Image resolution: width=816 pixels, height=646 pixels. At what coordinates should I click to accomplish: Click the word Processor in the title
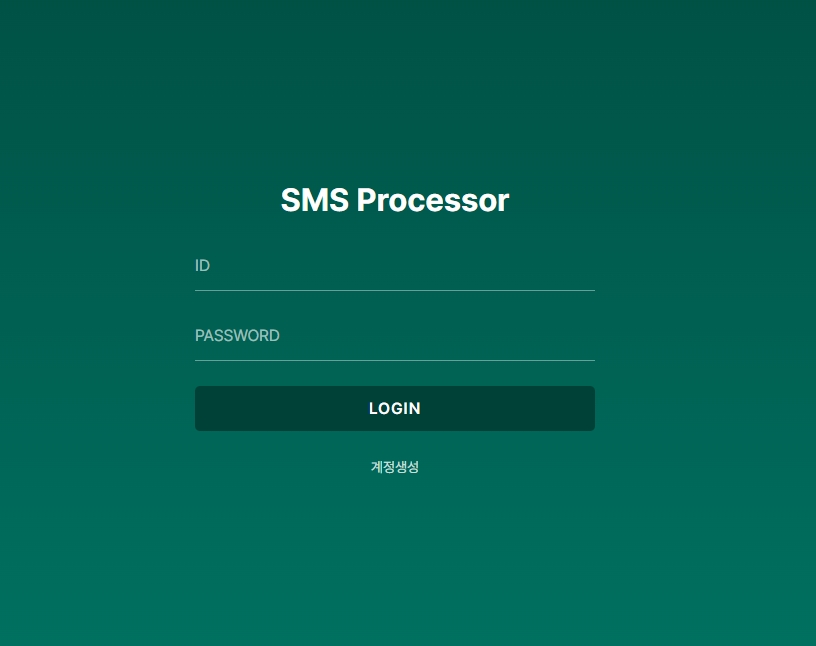click(x=432, y=200)
